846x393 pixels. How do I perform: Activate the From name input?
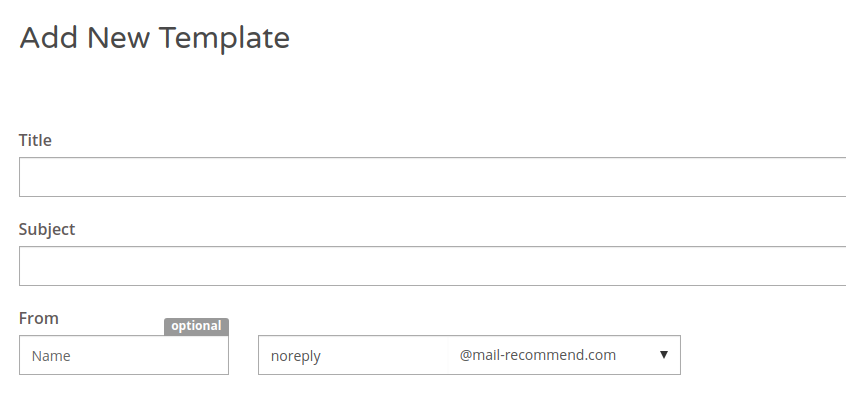[x=124, y=355]
